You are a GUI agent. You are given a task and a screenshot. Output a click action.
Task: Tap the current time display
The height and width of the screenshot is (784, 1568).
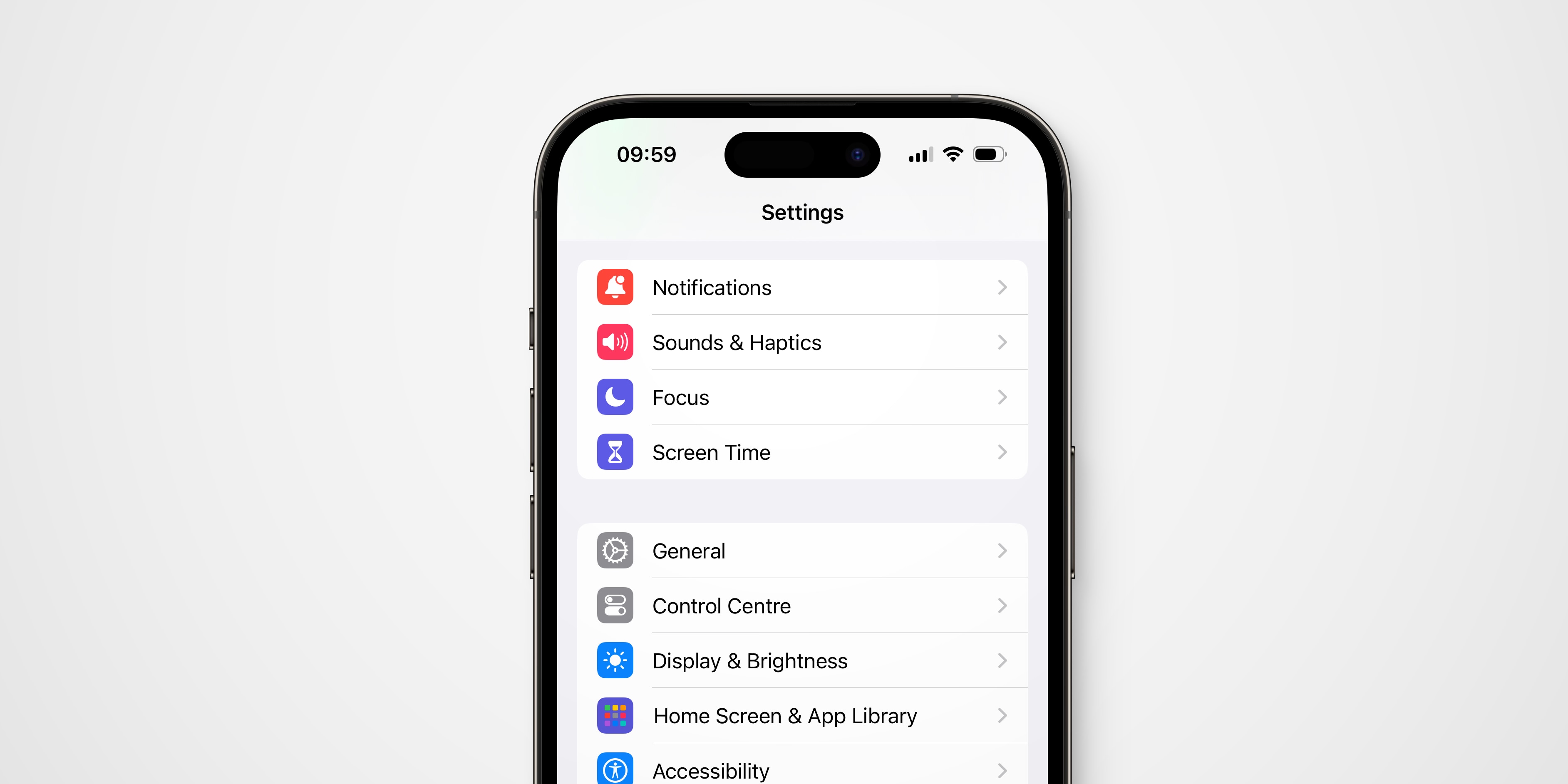tap(647, 154)
